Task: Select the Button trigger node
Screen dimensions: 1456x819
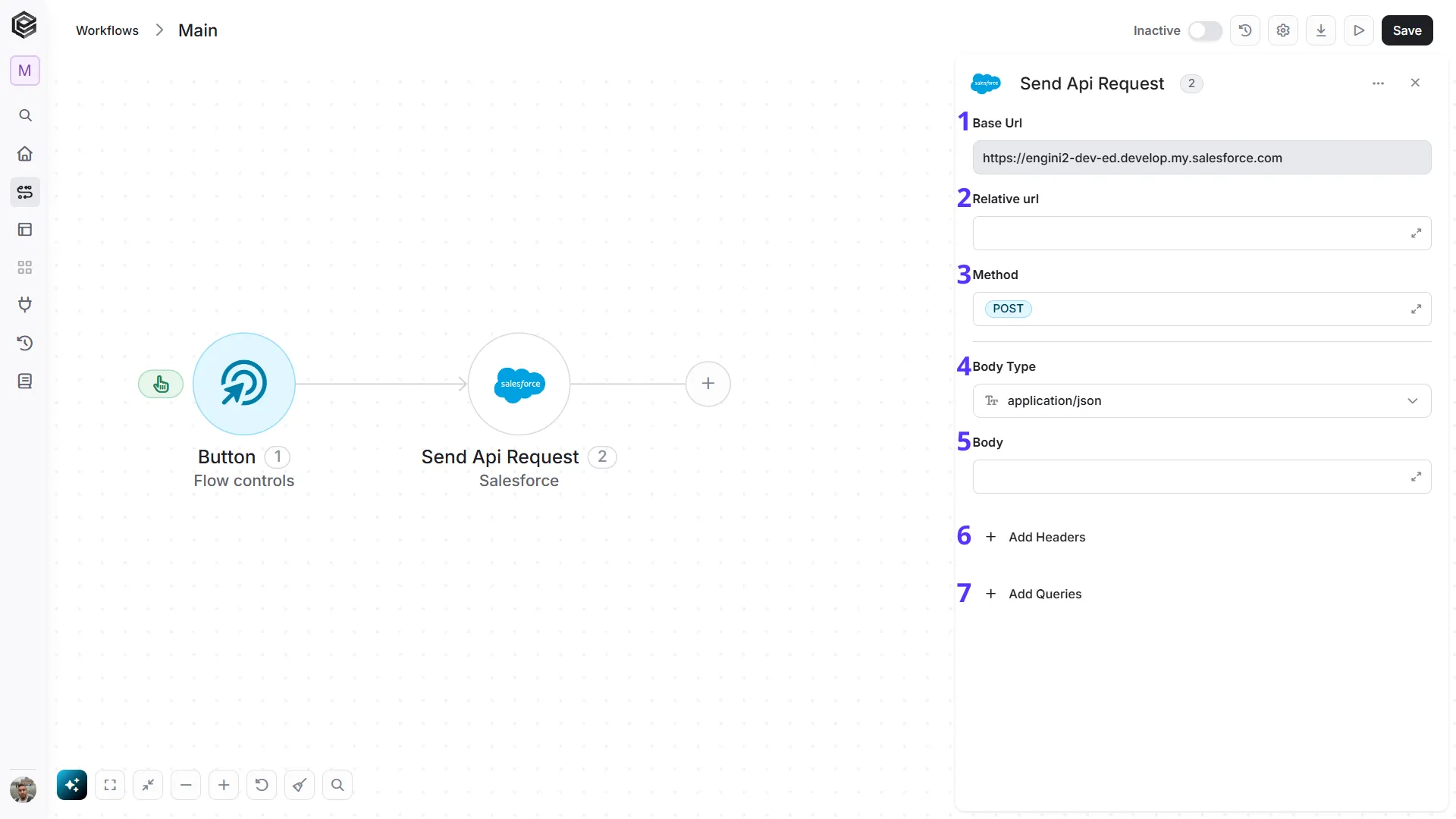Action: 244,384
